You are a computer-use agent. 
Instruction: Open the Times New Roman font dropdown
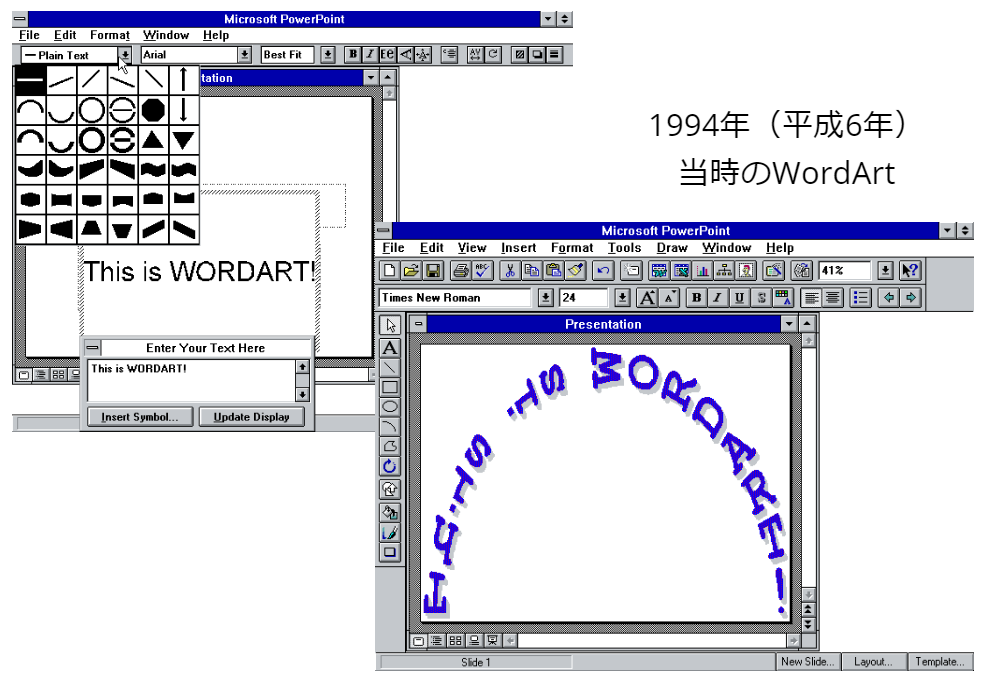click(x=546, y=298)
